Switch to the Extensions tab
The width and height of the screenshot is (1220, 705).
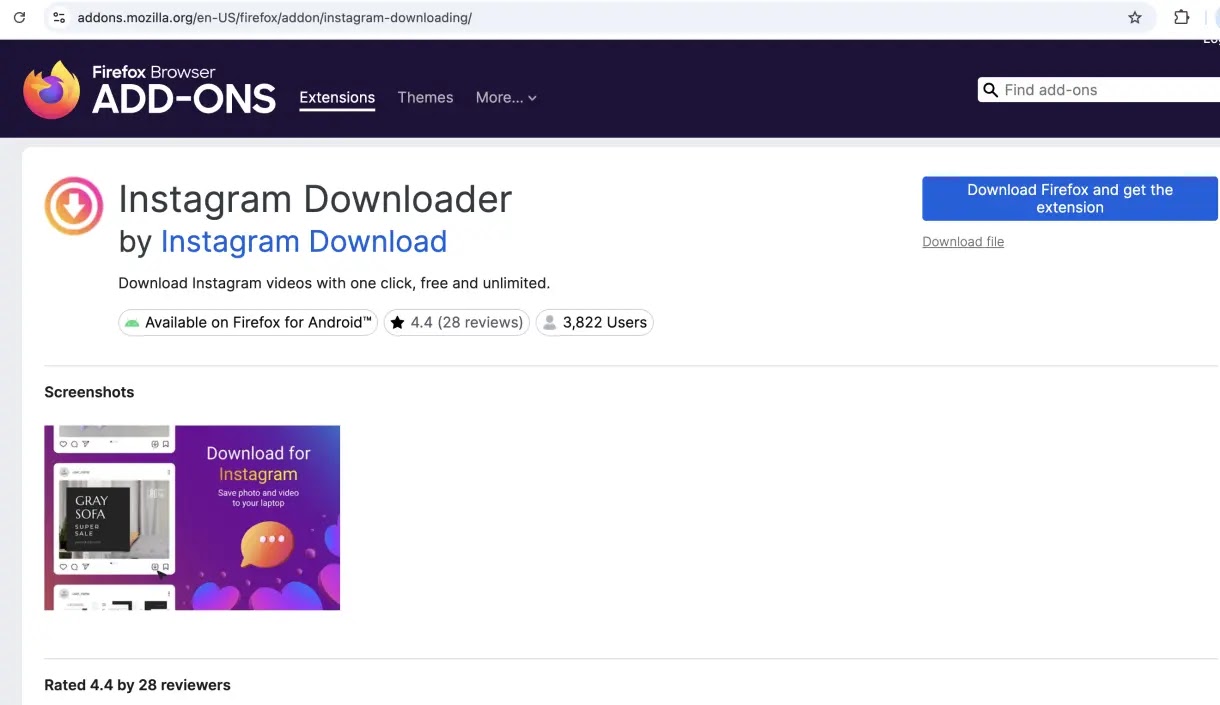337,97
